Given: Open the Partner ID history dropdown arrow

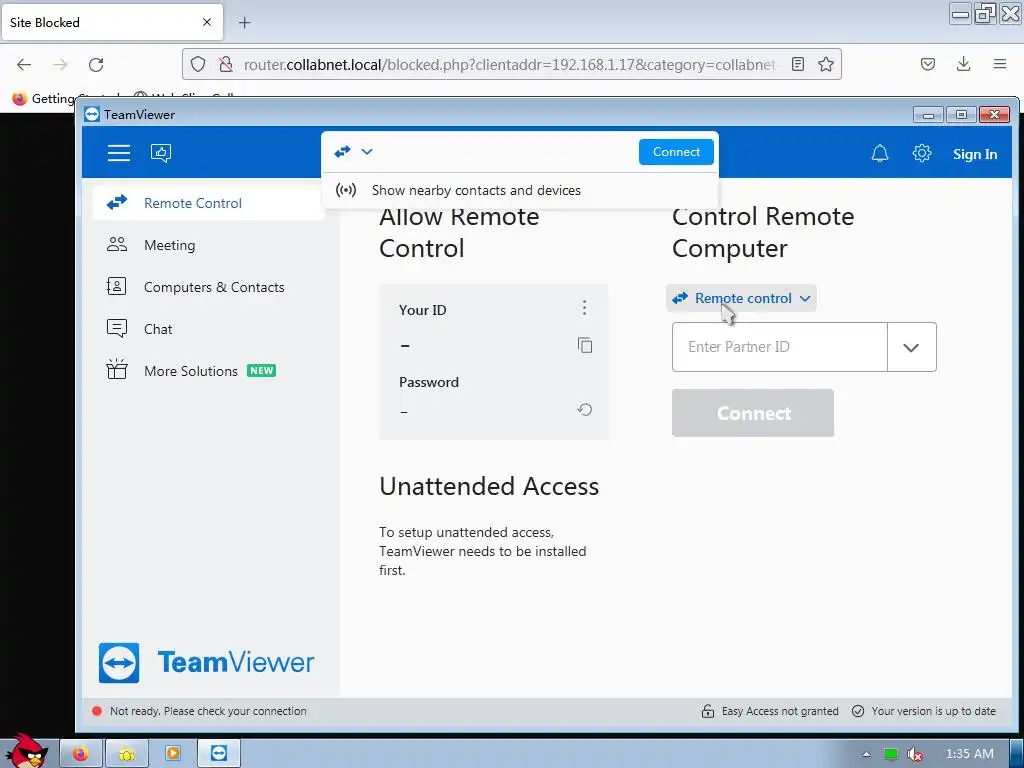Looking at the screenshot, I should point(911,347).
